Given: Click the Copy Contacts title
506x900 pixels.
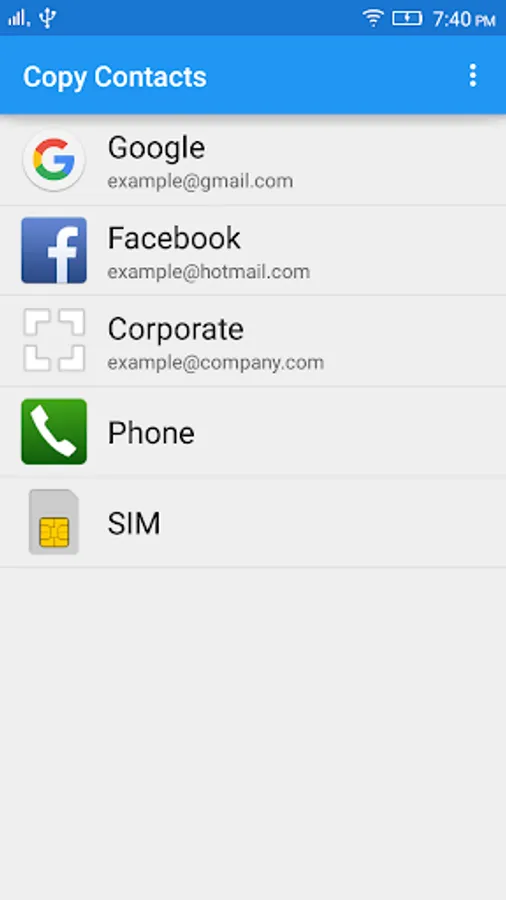Looking at the screenshot, I should pos(115,77).
